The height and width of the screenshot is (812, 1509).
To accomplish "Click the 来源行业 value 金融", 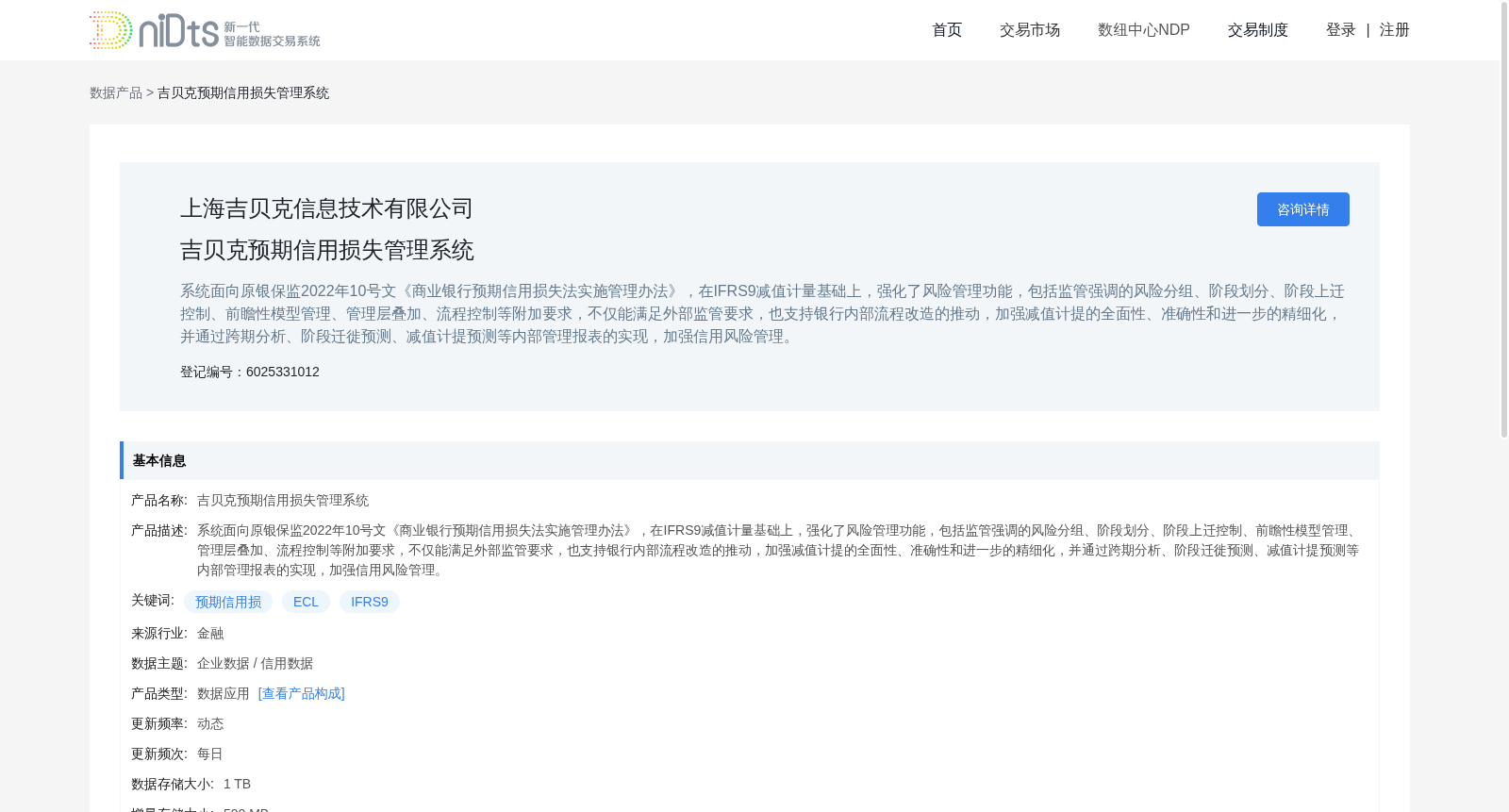I will [x=210, y=633].
